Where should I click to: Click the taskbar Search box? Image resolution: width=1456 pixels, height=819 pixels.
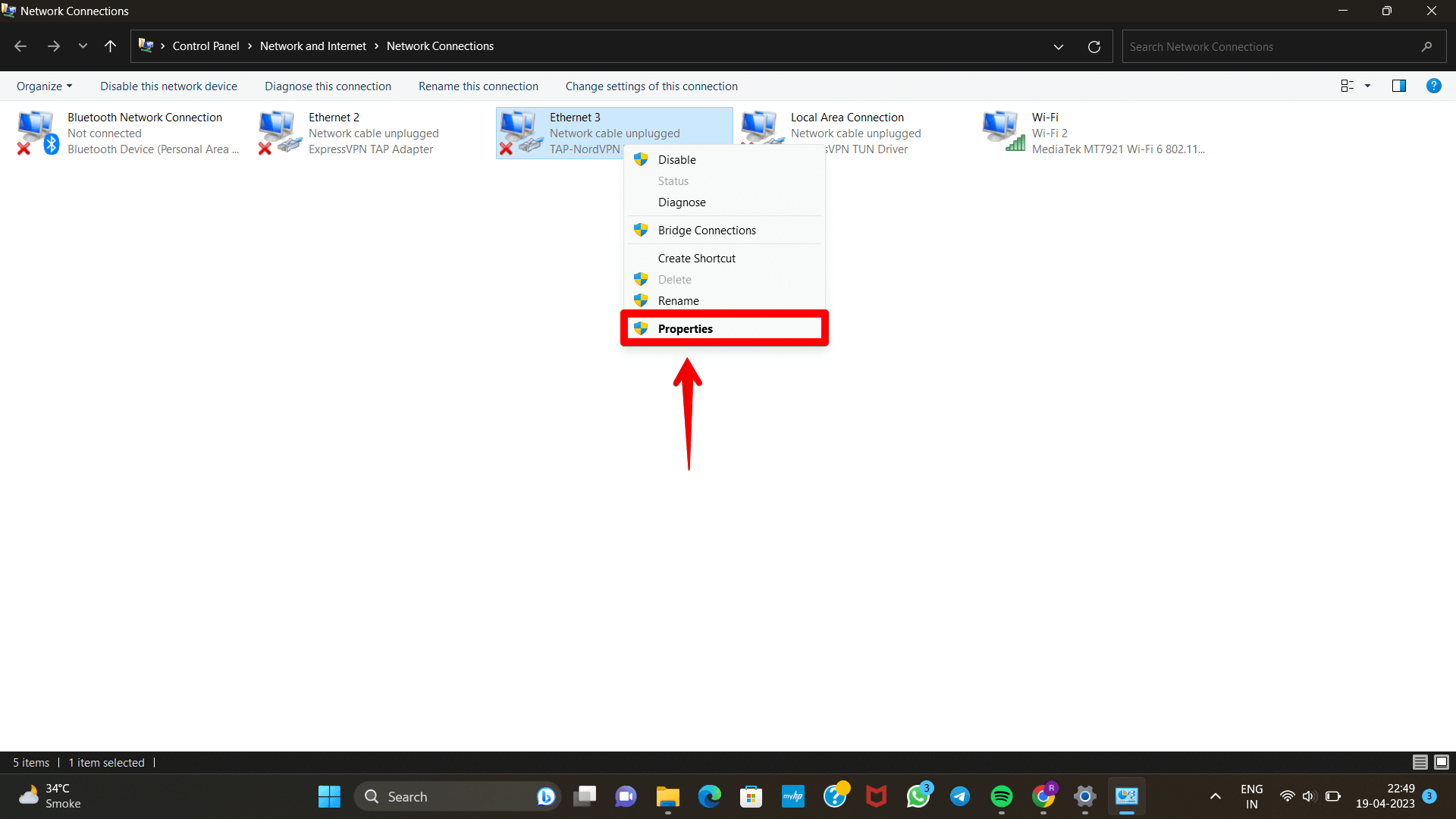coord(457,796)
